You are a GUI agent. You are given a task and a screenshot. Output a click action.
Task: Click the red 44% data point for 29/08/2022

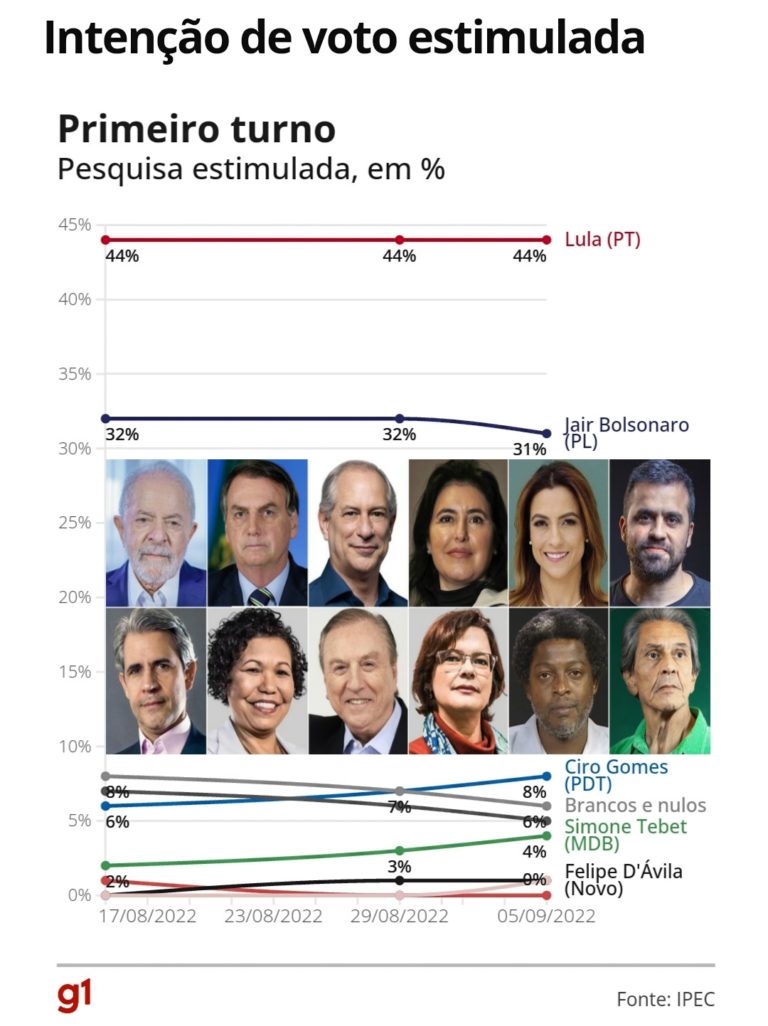(x=400, y=240)
